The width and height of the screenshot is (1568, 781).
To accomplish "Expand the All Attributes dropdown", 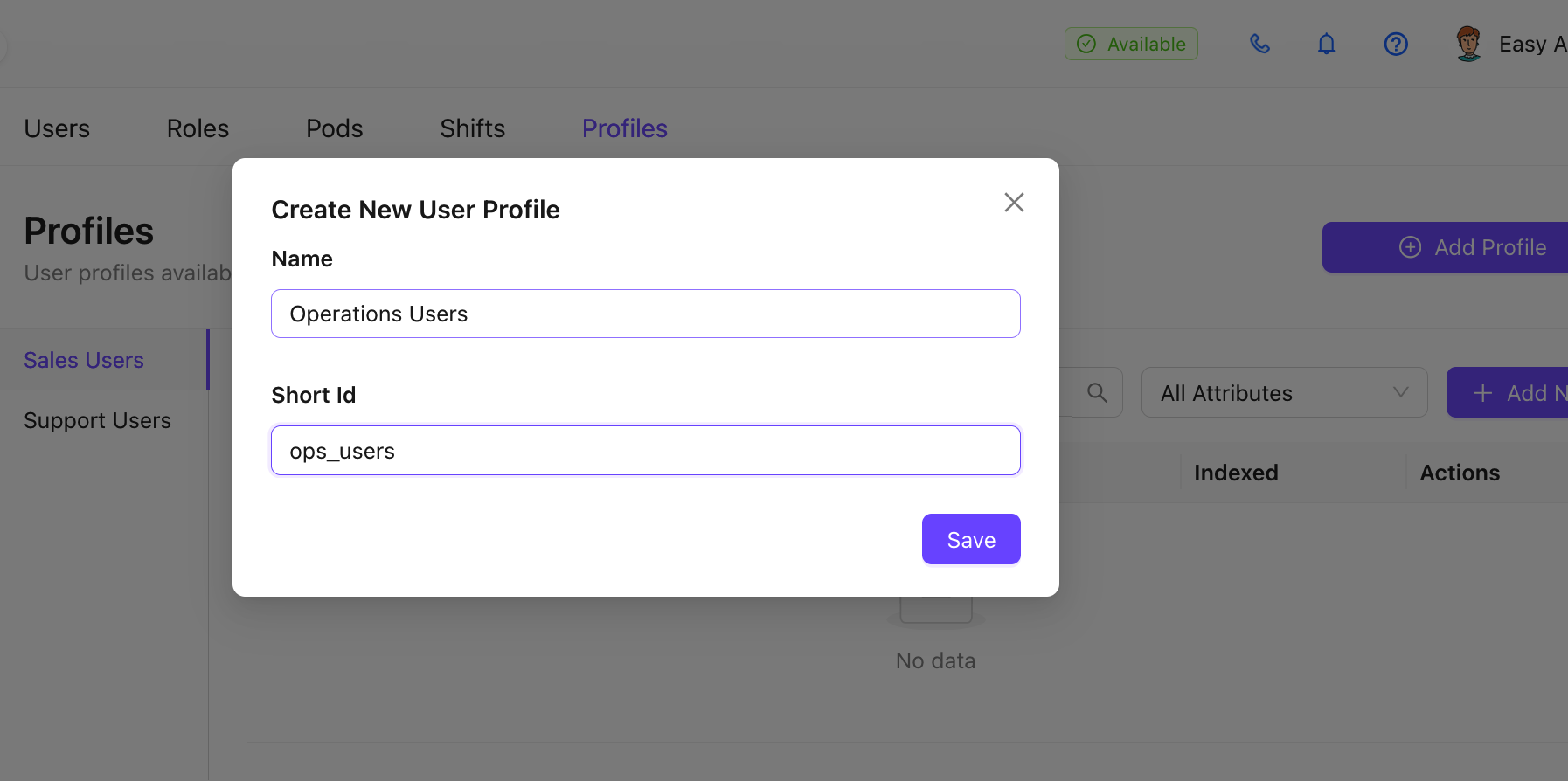I will click(x=1284, y=393).
